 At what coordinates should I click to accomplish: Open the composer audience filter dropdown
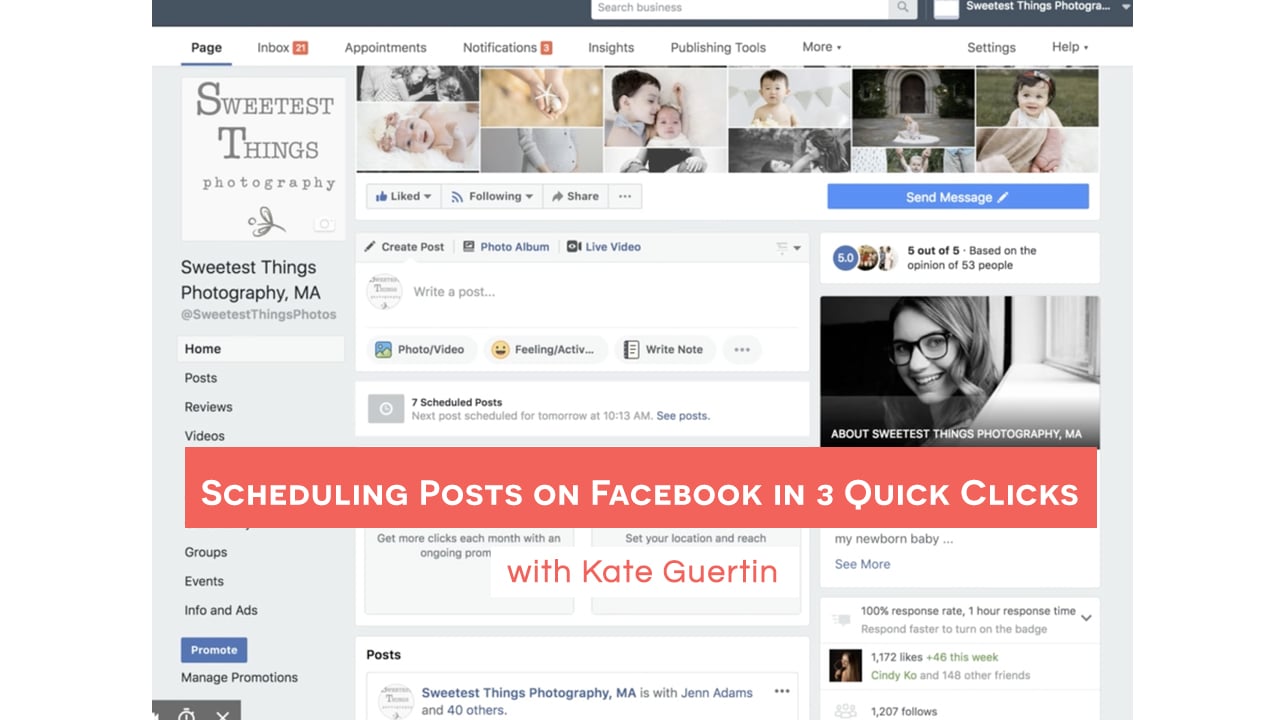(790, 248)
